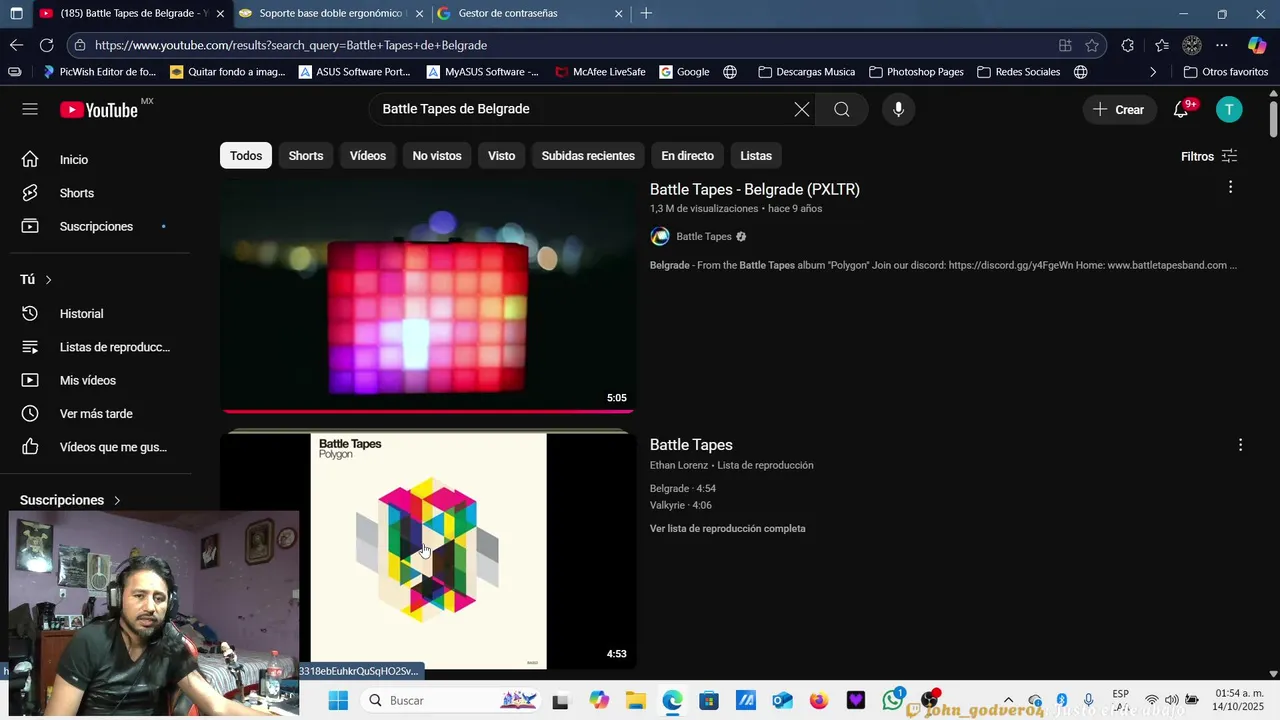Image resolution: width=1280 pixels, height=720 pixels.
Task: Open the Copilot icon in Edge toolbar
Action: [1257, 45]
